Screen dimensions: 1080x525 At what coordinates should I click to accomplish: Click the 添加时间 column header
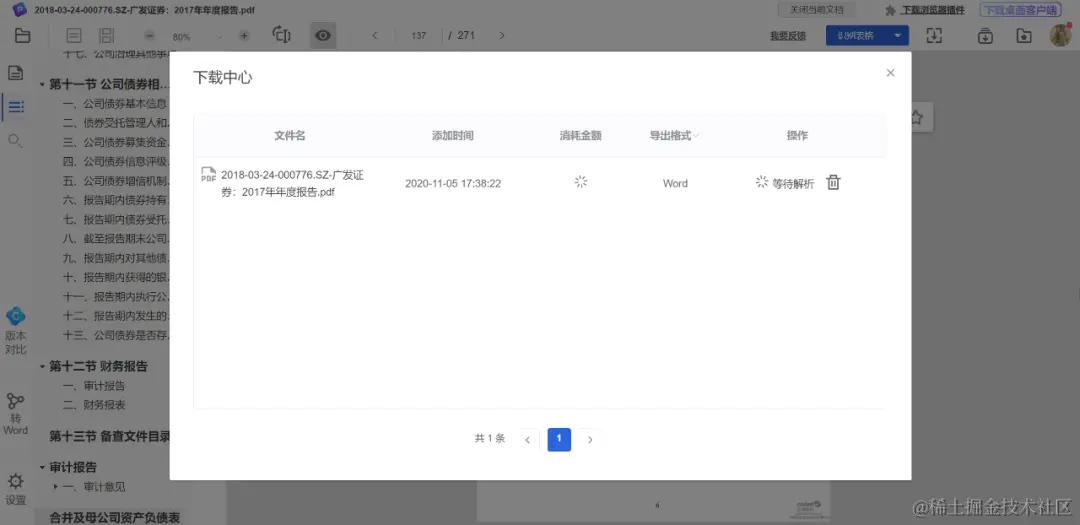tap(453, 136)
